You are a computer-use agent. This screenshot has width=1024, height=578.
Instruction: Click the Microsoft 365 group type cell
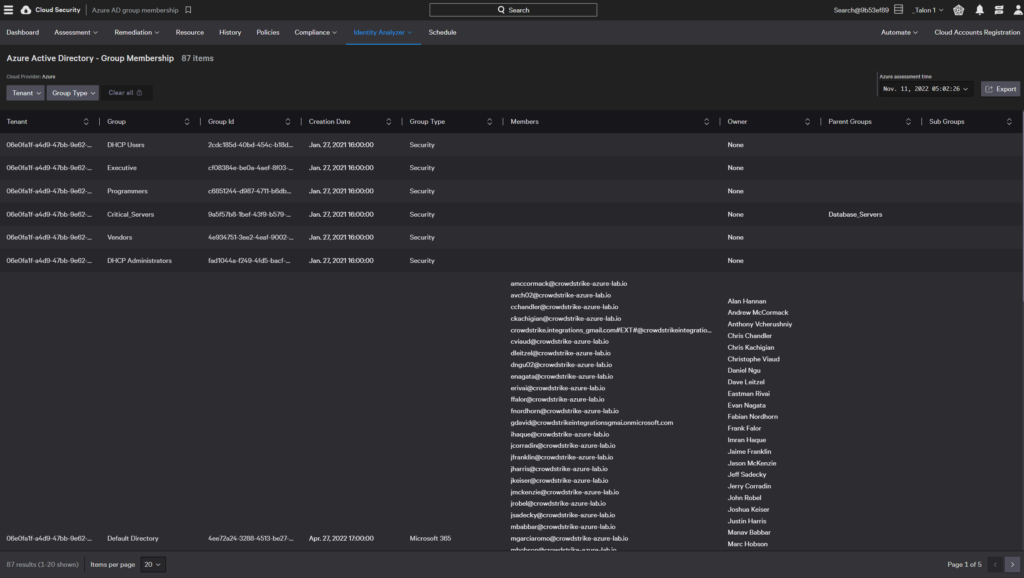coord(430,539)
